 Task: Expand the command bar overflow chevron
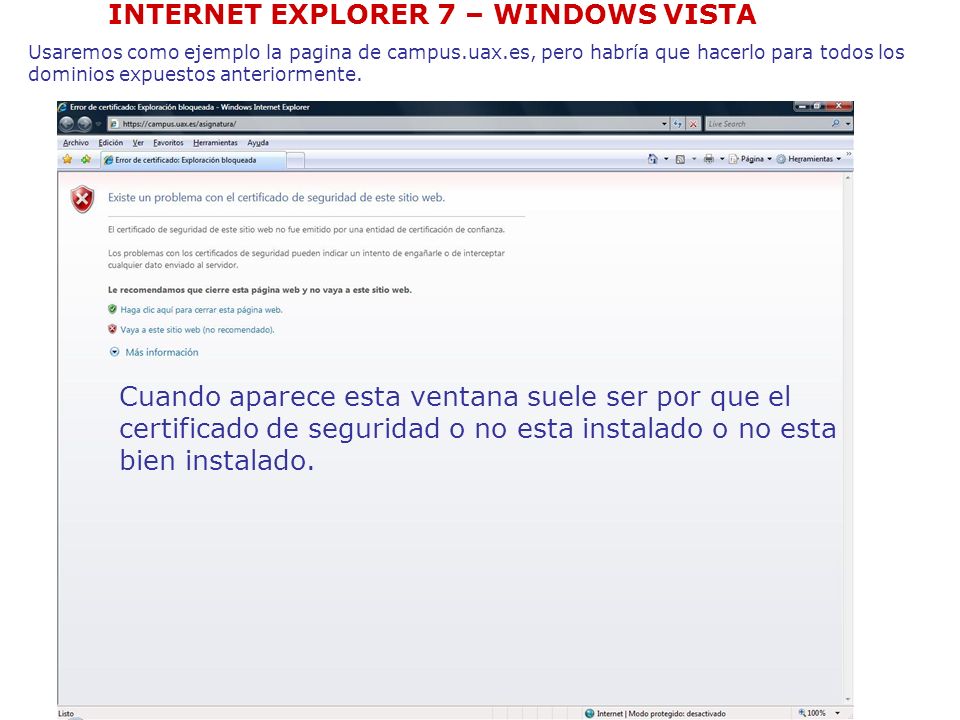click(849, 154)
